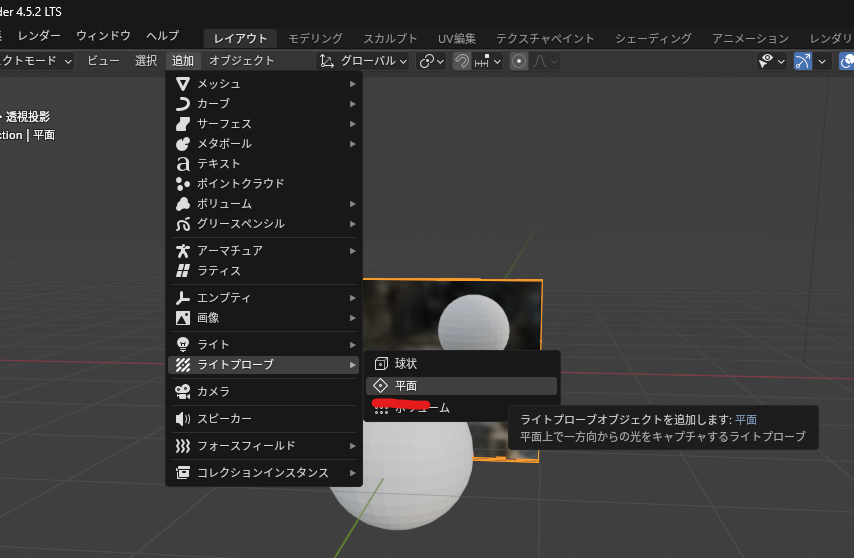Toggle viewport gizmo display button
854x558 pixels.
click(x=803, y=61)
